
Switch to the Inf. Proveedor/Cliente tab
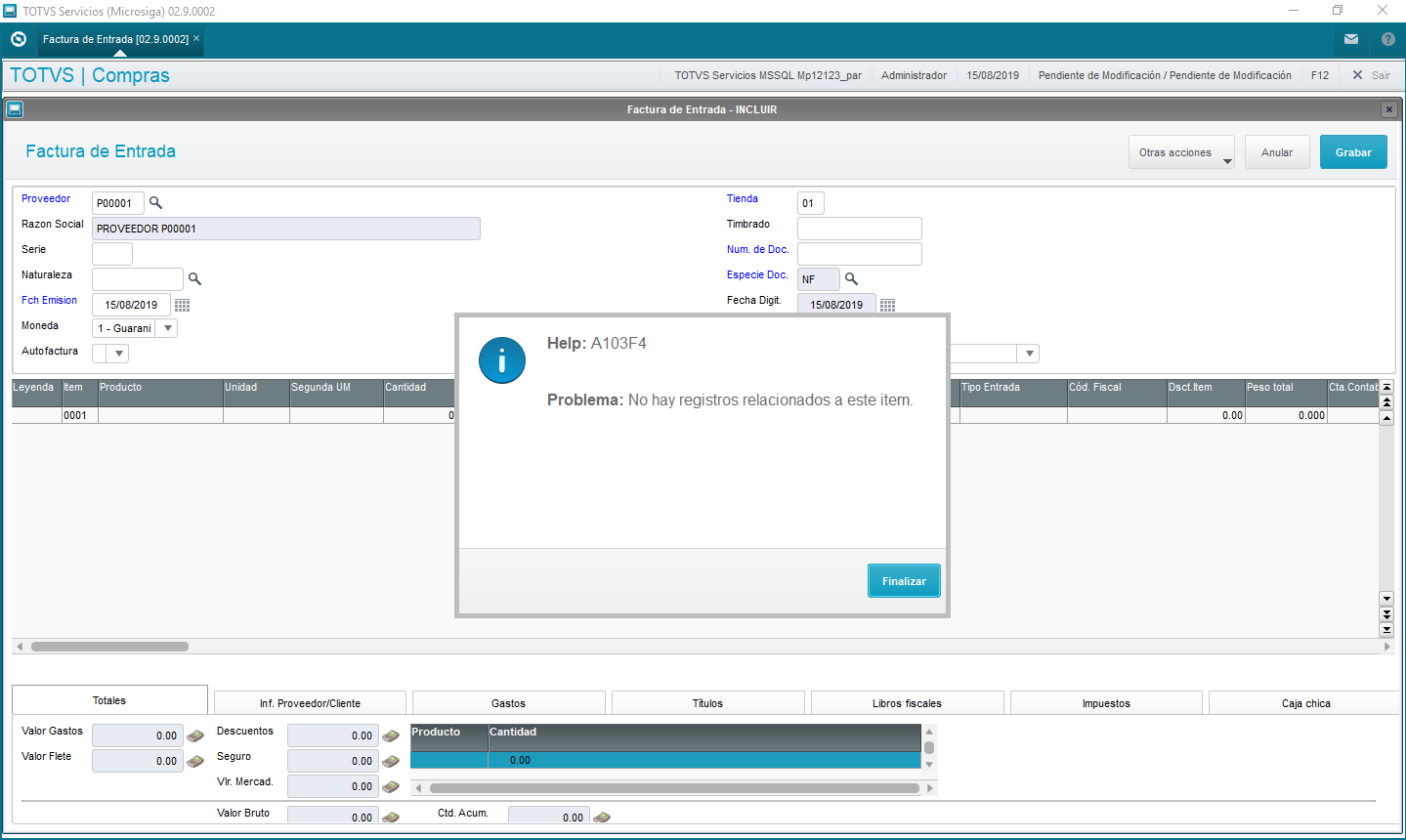pos(310,703)
